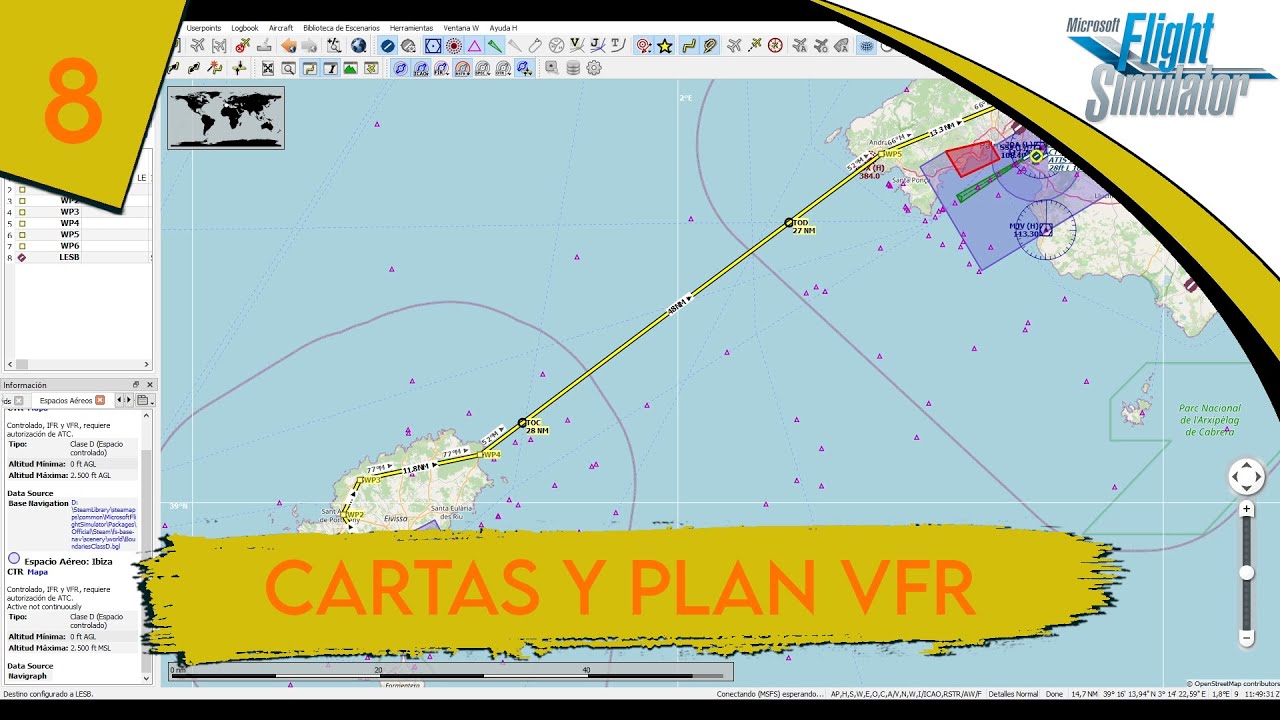Click the elevation profile mountain icon

pyautogui.click(x=350, y=68)
